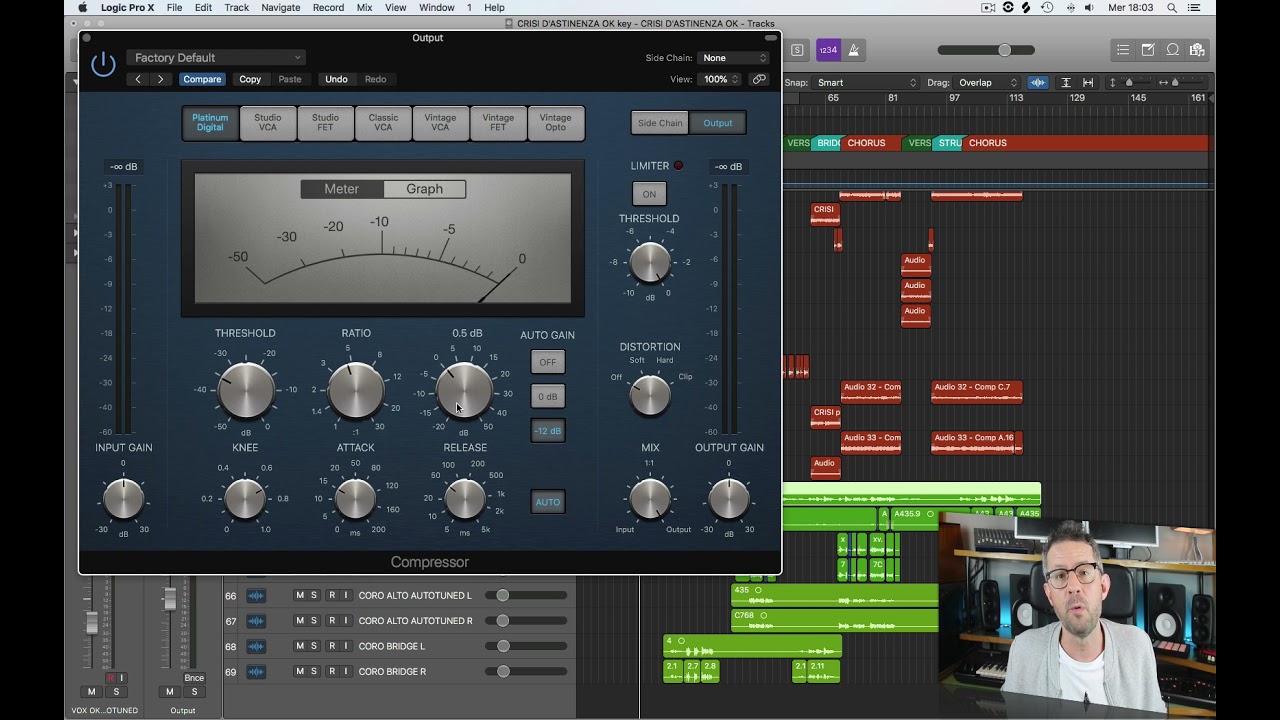Screen dimensions: 1280x720
Task: Solo the VOX OK...OTUNED channel strip
Action: click(116, 692)
